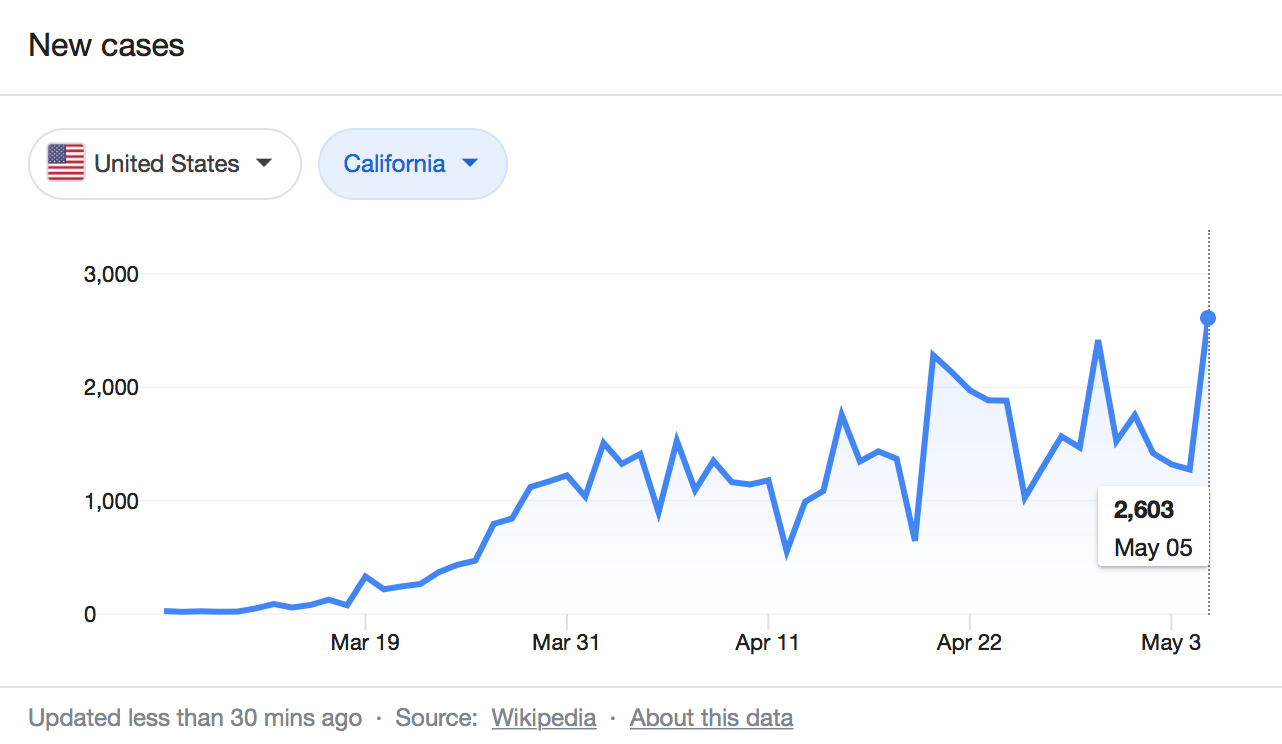This screenshot has height=744, width=1282.
Task: Click the United States dropdown arrow
Action: coord(264,163)
